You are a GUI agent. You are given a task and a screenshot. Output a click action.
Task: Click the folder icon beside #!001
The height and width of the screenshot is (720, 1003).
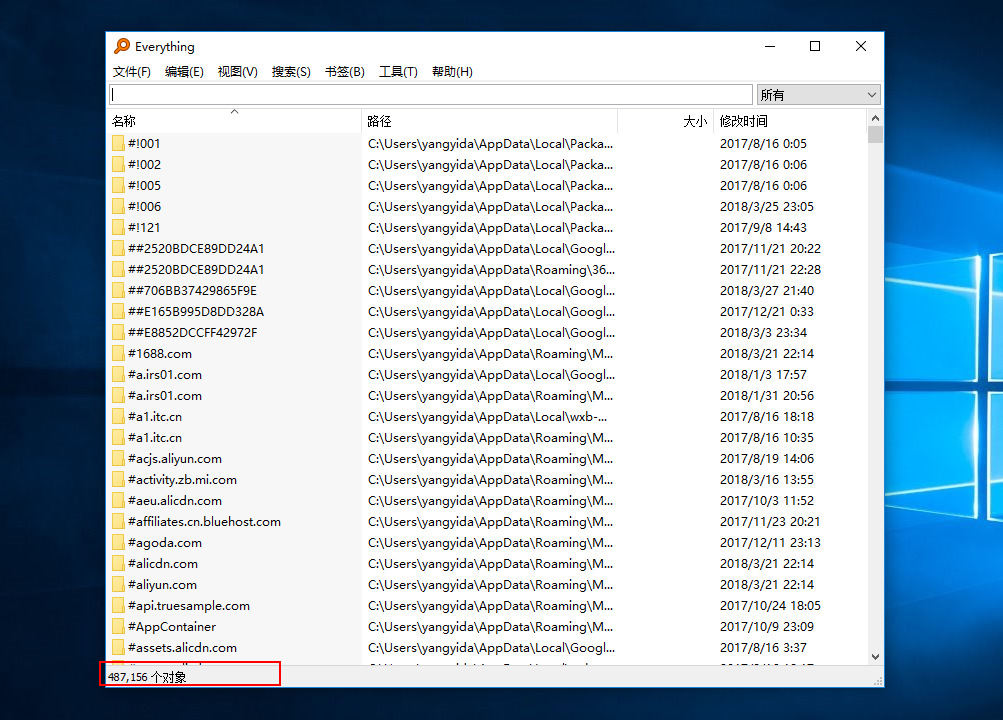118,143
